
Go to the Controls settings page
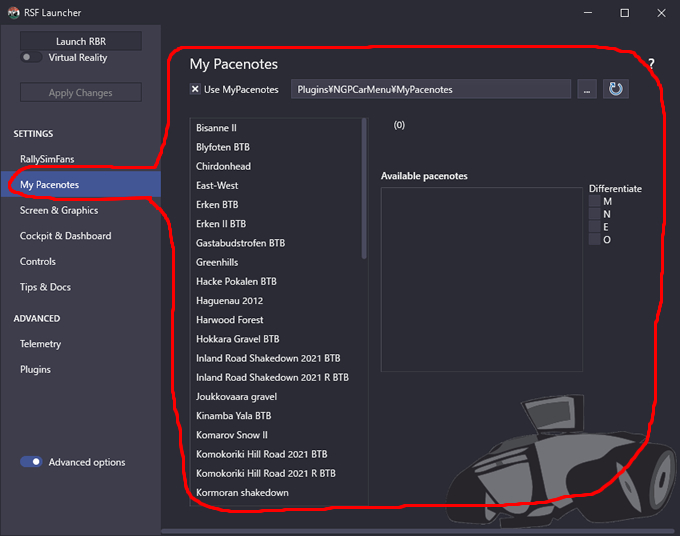point(81,261)
